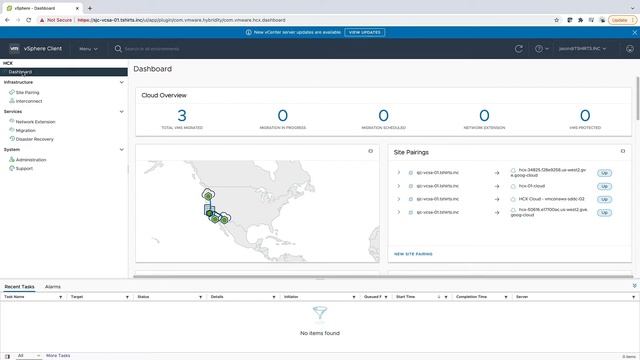640x360 pixels.
Task: Expand the hcx-60616 gve goog-cloud site pairing row
Action: (399, 212)
